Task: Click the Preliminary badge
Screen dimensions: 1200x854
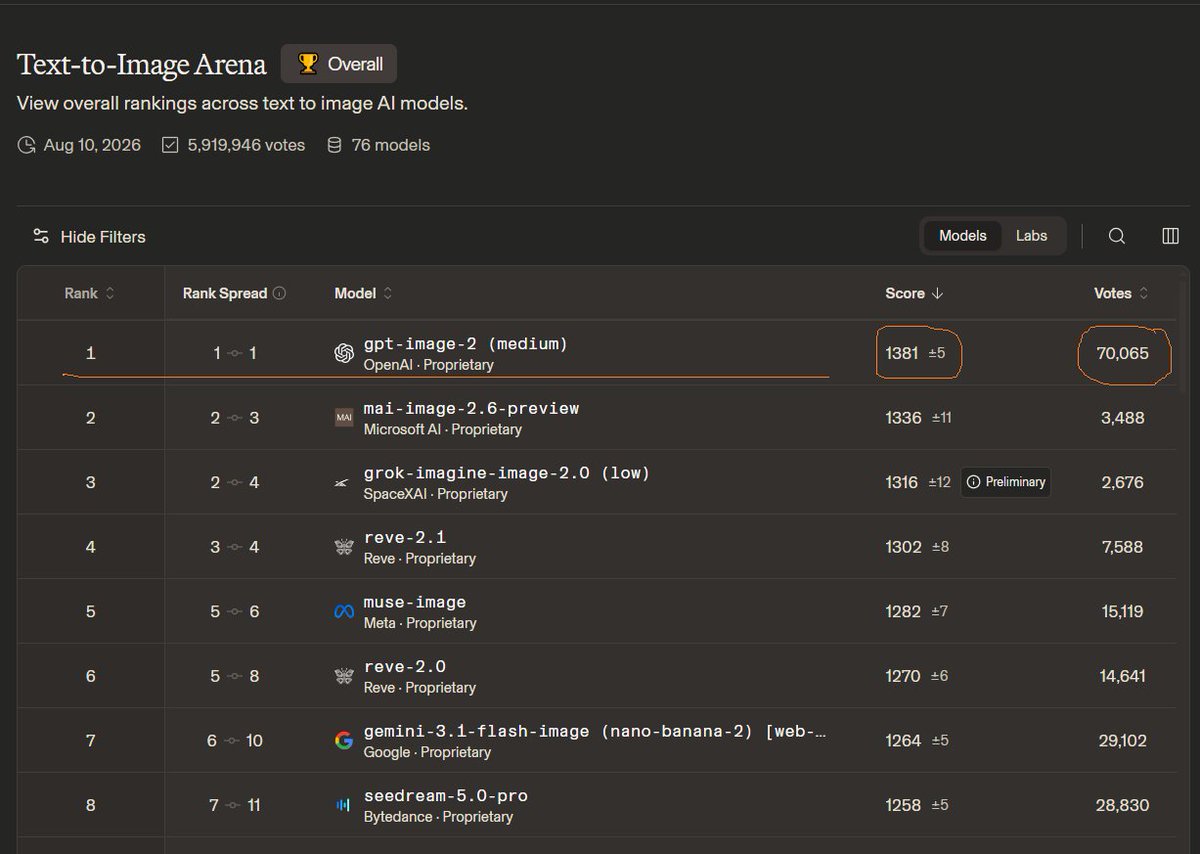Action: click(x=1006, y=482)
